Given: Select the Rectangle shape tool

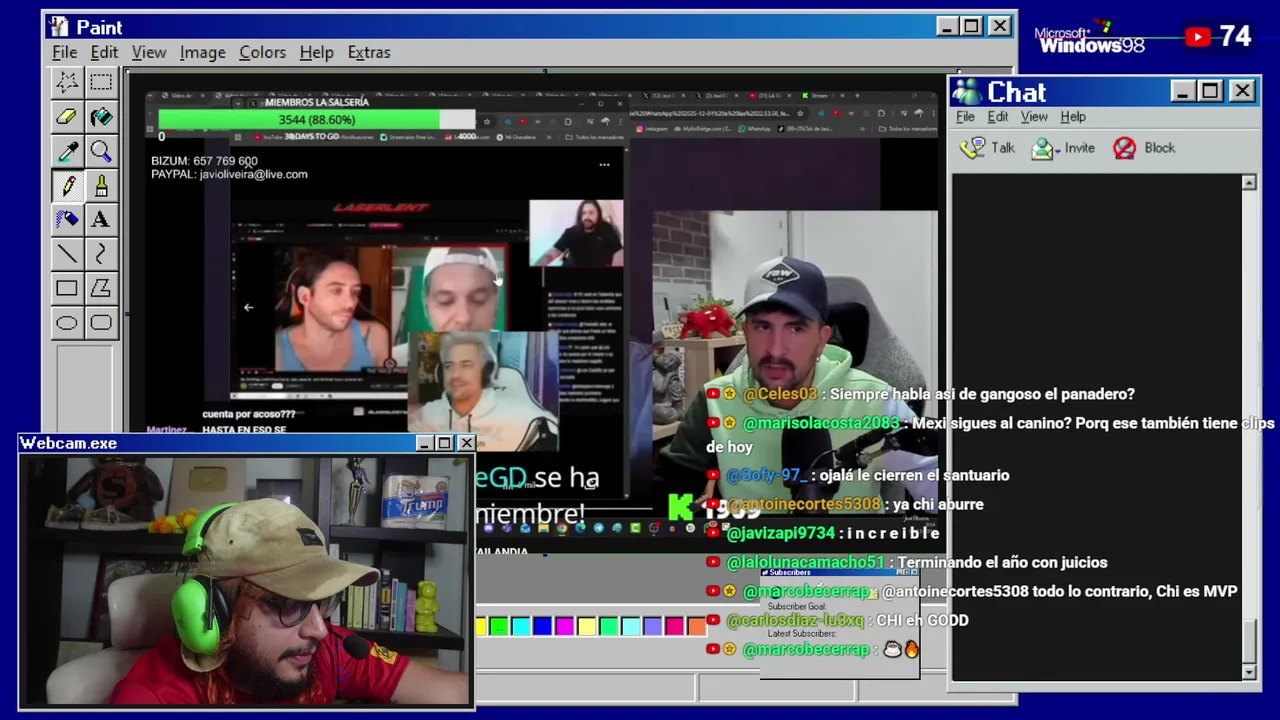Looking at the screenshot, I should [x=67, y=289].
